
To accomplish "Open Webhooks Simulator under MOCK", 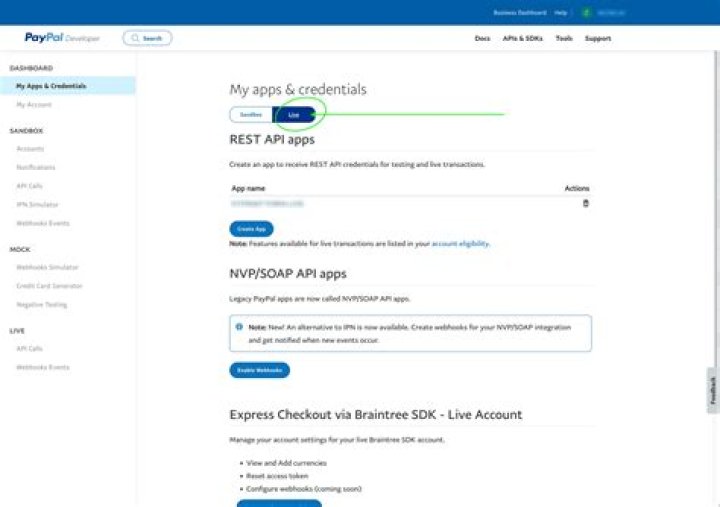I will (x=47, y=267).
